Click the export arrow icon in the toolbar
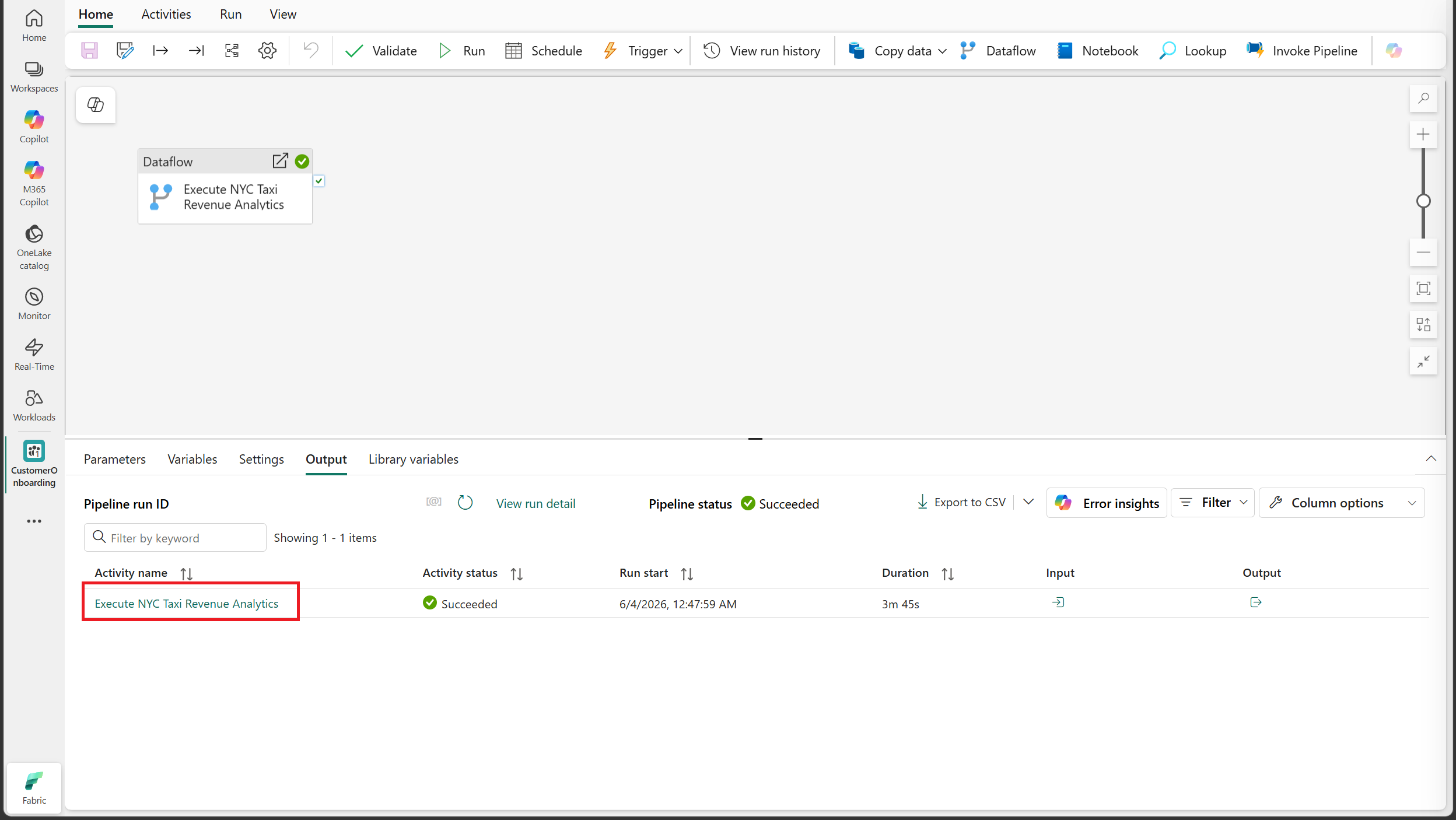This screenshot has width=1456, height=820. [x=160, y=51]
